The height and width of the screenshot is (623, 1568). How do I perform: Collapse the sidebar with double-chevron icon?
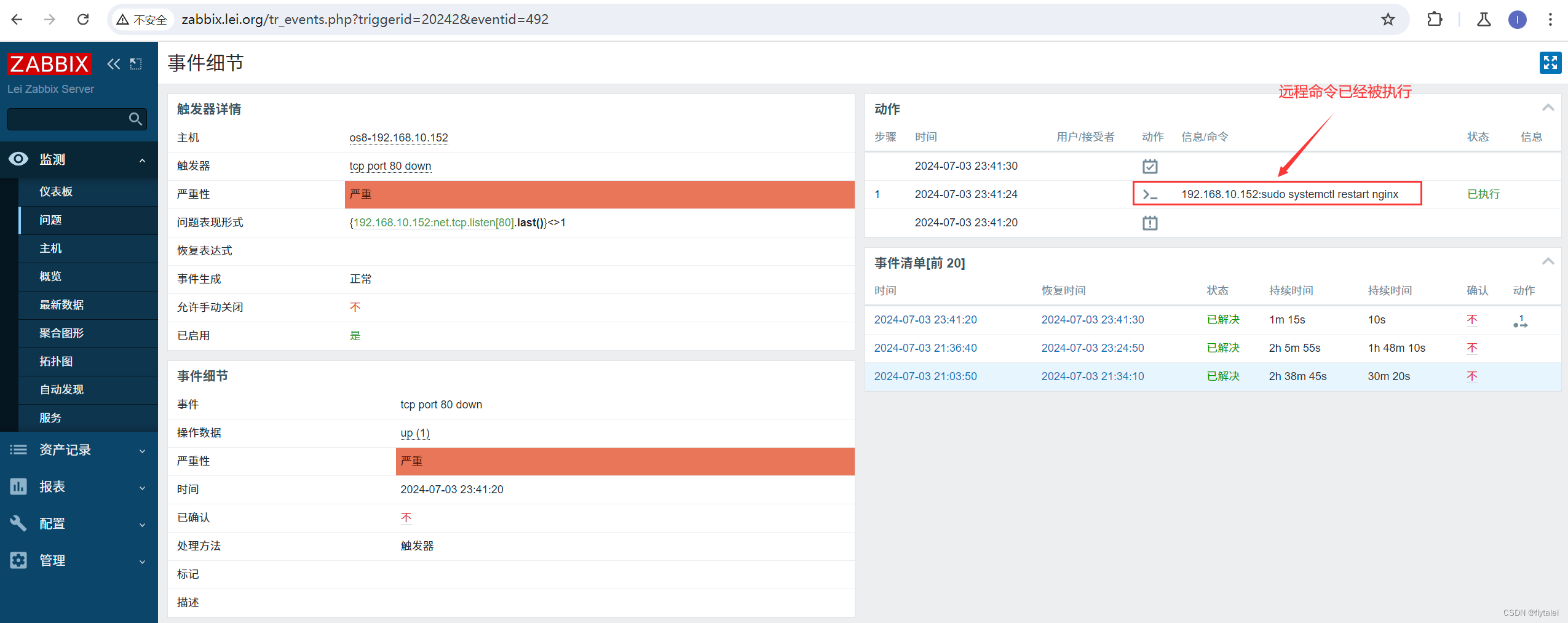coord(114,63)
